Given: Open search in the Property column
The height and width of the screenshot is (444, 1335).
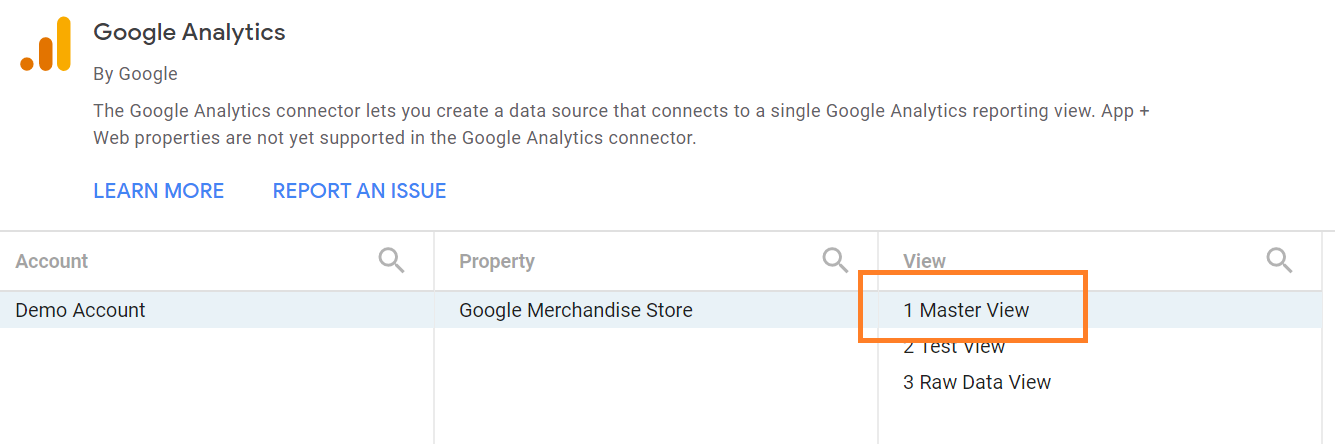Looking at the screenshot, I should click(x=835, y=261).
